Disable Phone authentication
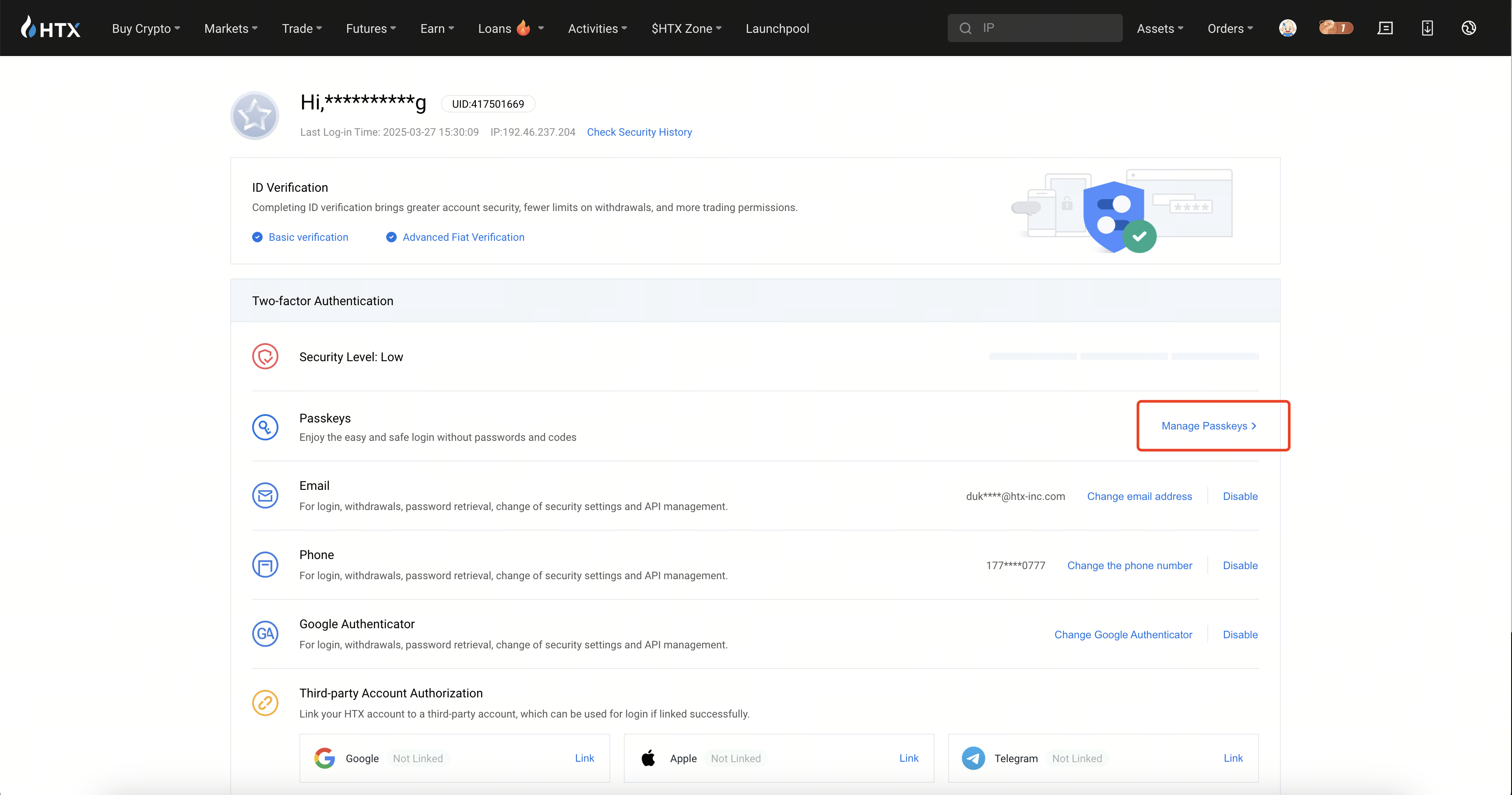1512x795 pixels. 1240,566
